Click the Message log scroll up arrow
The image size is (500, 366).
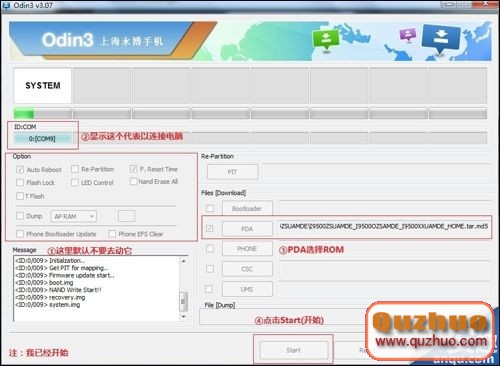pos(184,261)
